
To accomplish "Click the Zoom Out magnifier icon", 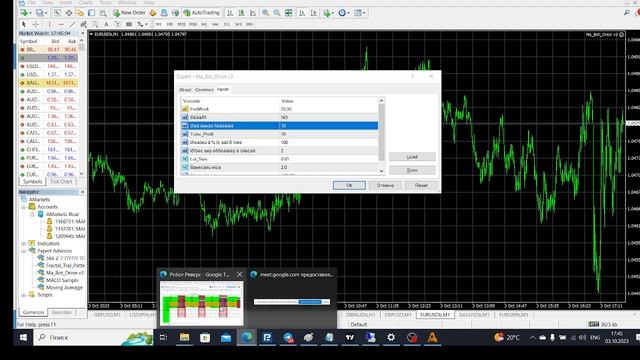I will [x=277, y=13].
